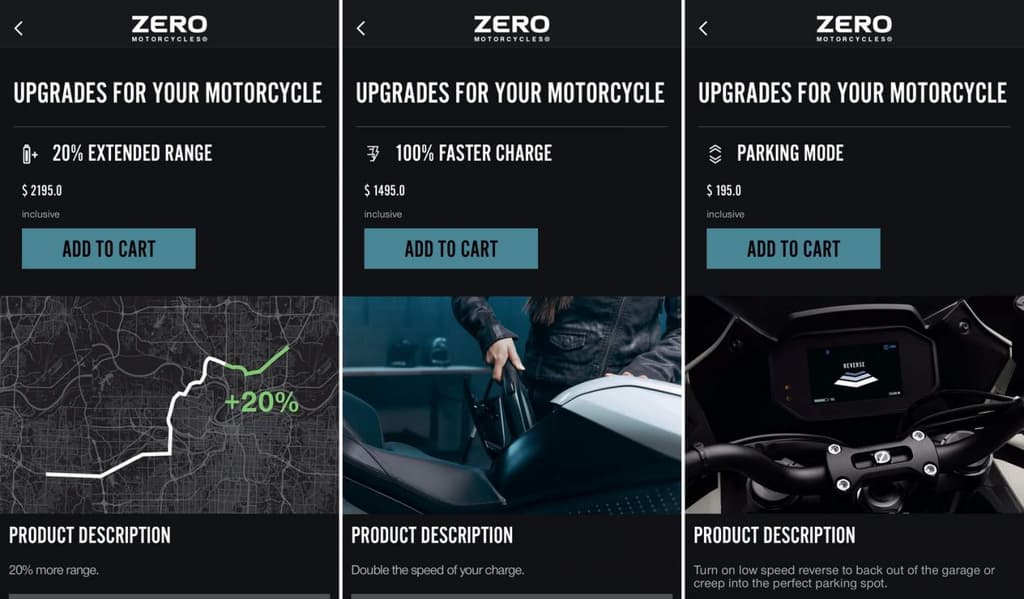
Task: Tap the layered chevrons Parking Mode icon
Action: [714, 154]
